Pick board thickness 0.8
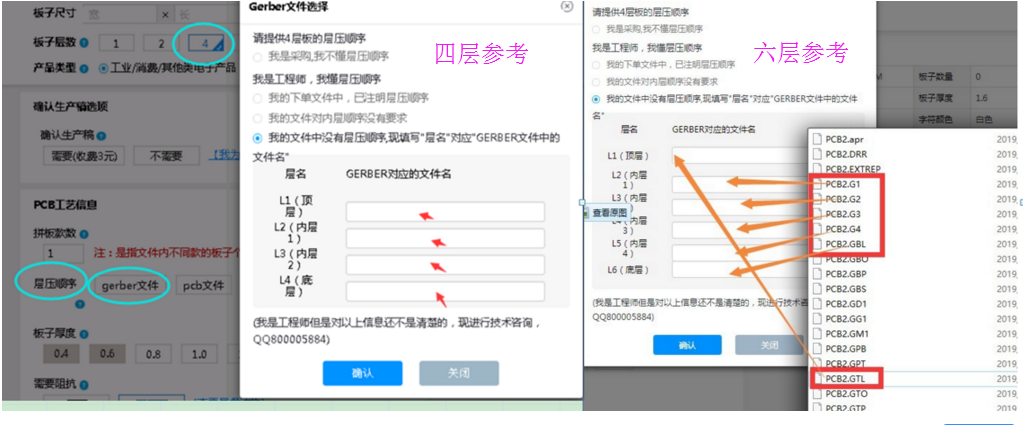This screenshot has height=425, width=1024. (153, 354)
